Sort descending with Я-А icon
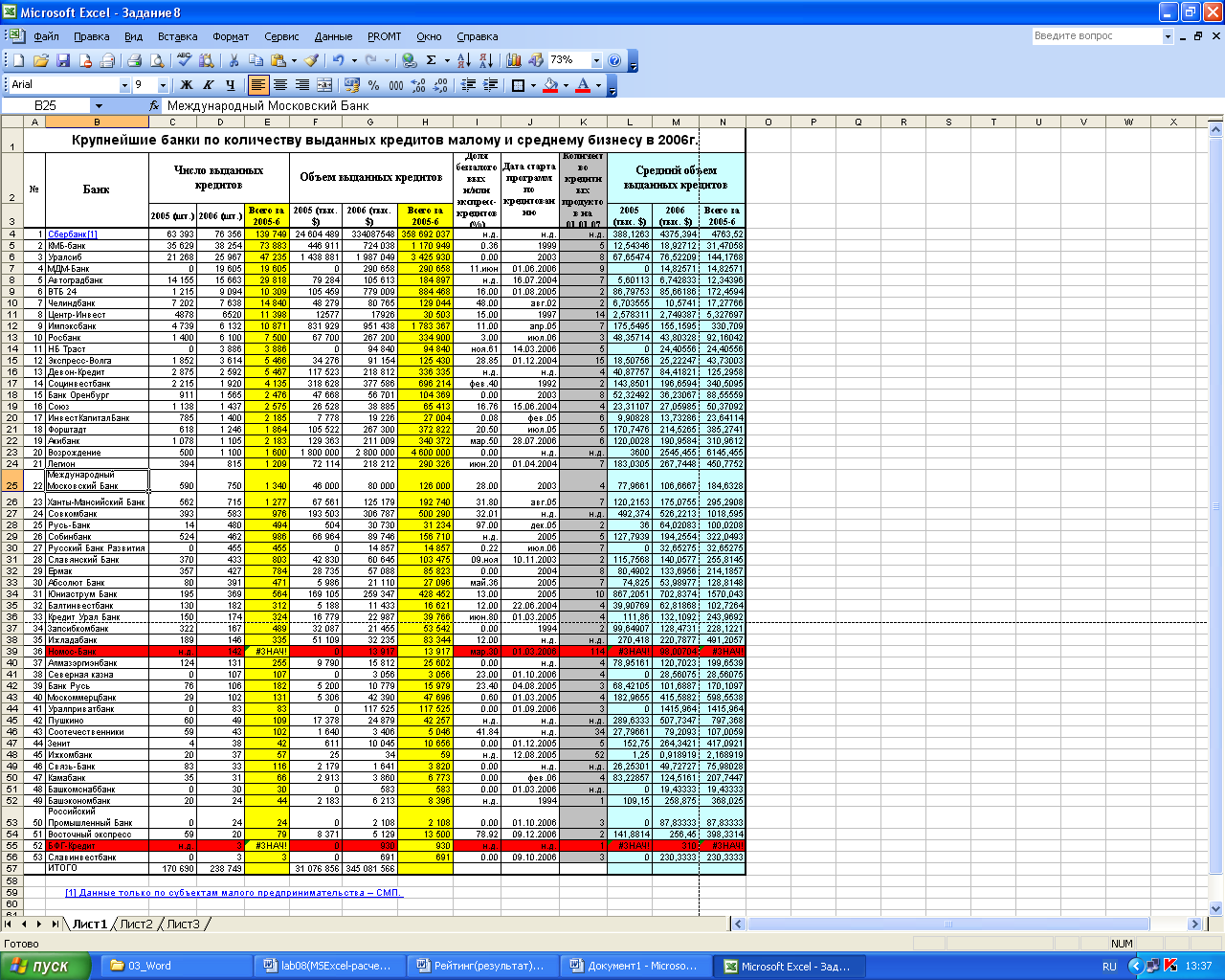1225x980 pixels. 485,60
